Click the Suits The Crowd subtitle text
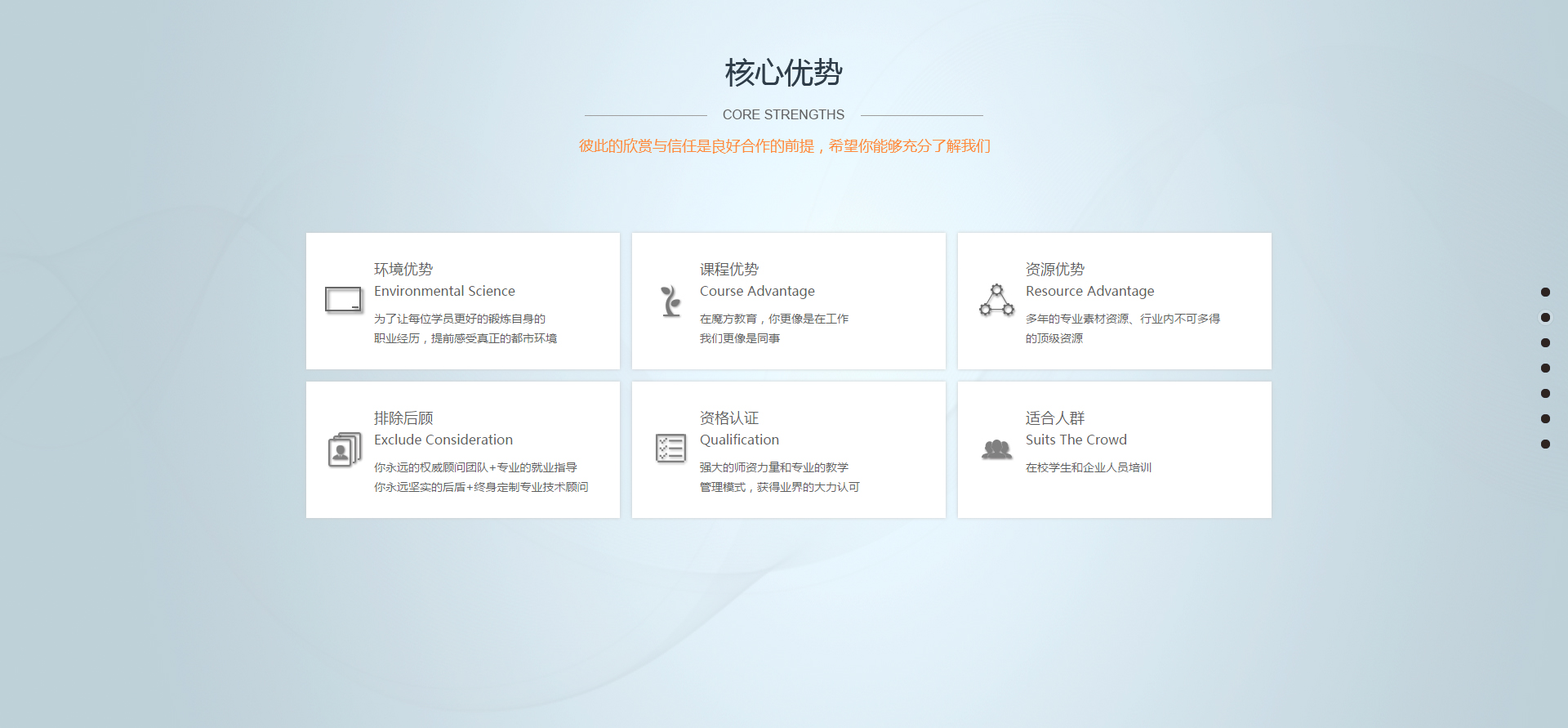This screenshot has height=728, width=1568. [1076, 440]
